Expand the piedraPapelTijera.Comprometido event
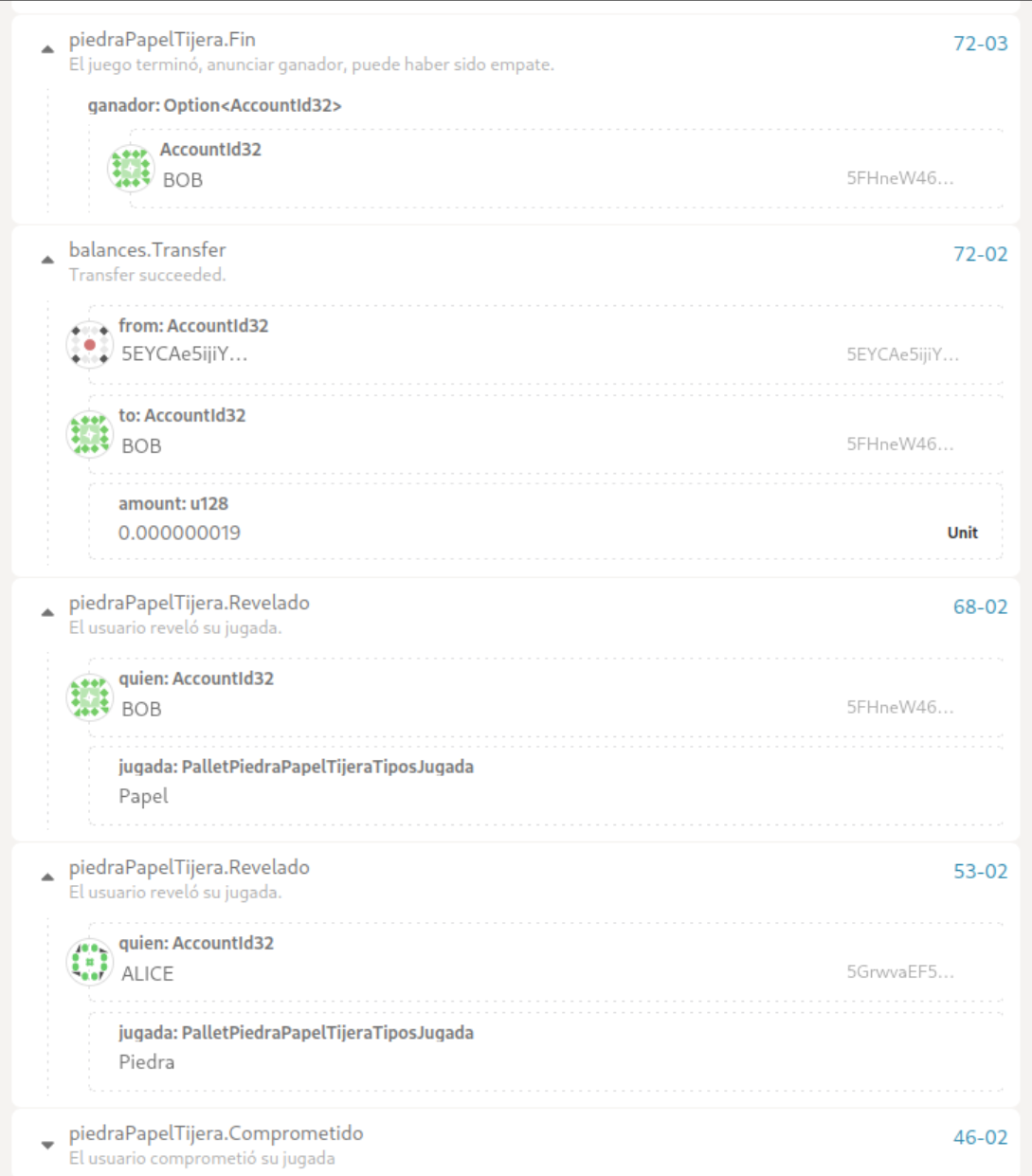Image resolution: width=1032 pixels, height=1176 pixels. pyautogui.click(x=47, y=1144)
